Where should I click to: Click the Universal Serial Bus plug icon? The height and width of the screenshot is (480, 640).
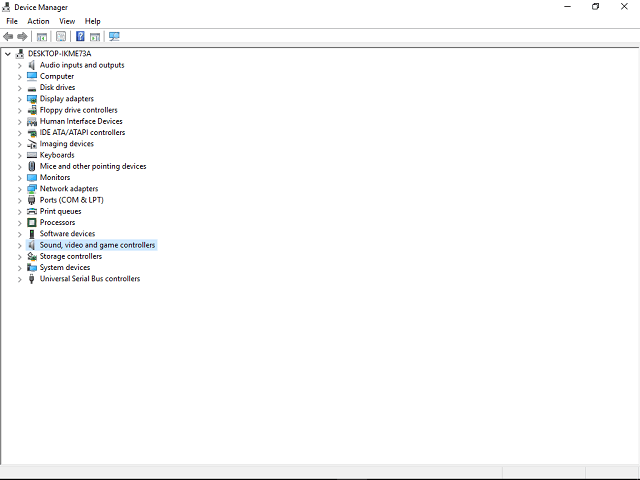(x=32, y=279)
